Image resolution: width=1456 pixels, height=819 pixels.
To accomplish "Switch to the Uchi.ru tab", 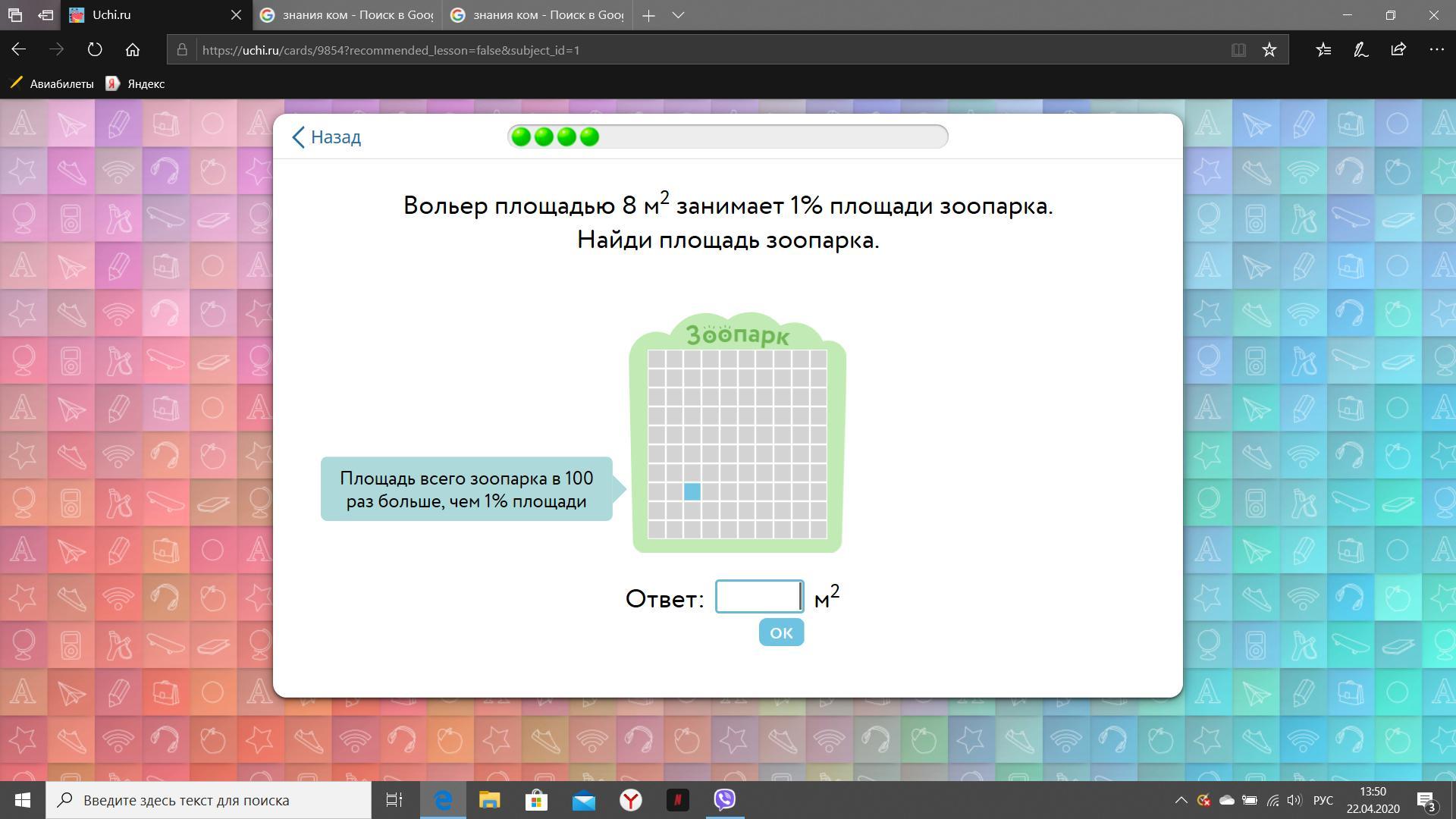I will click(152, 15).
